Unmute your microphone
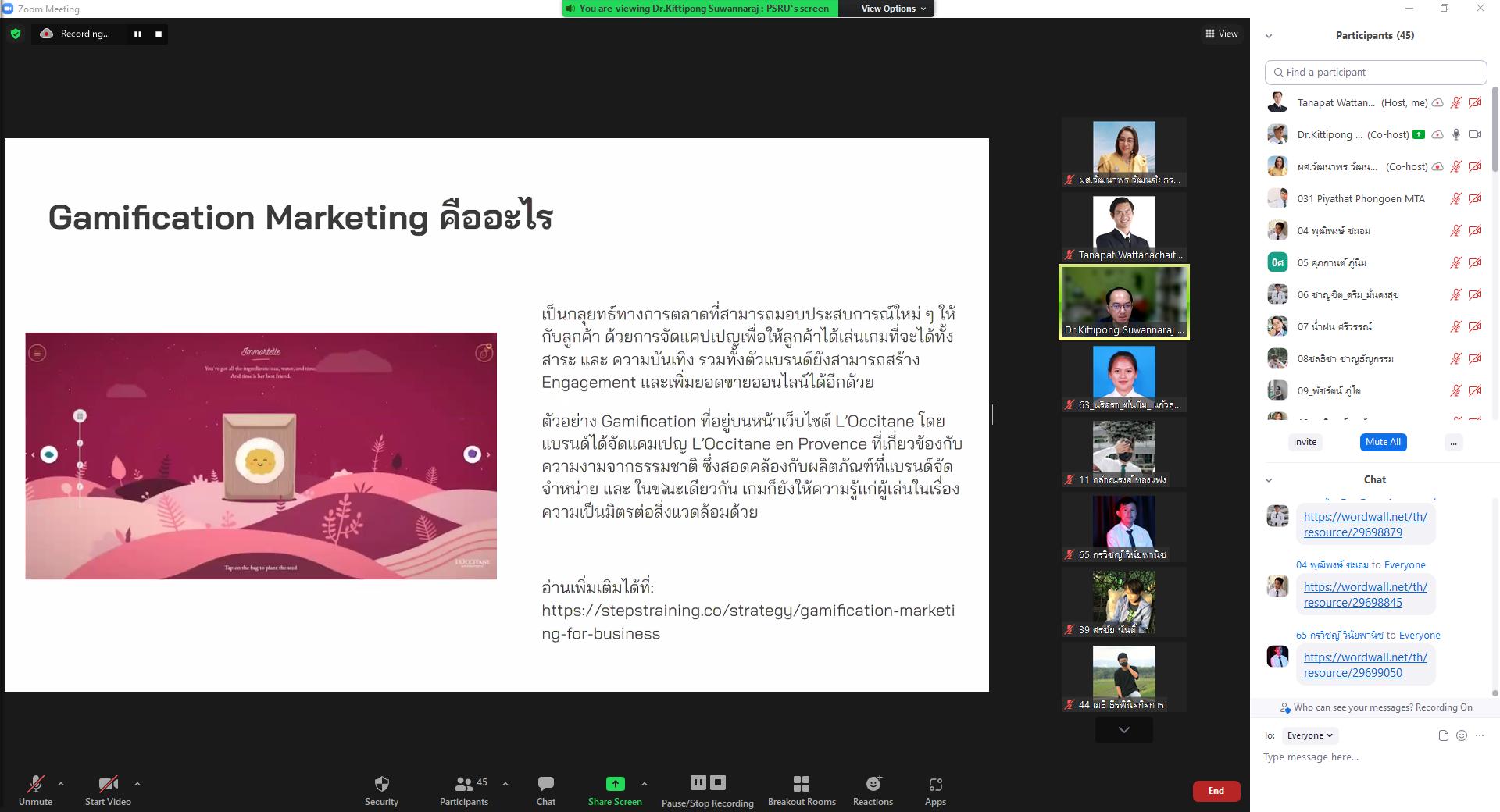 click(35, 790)
